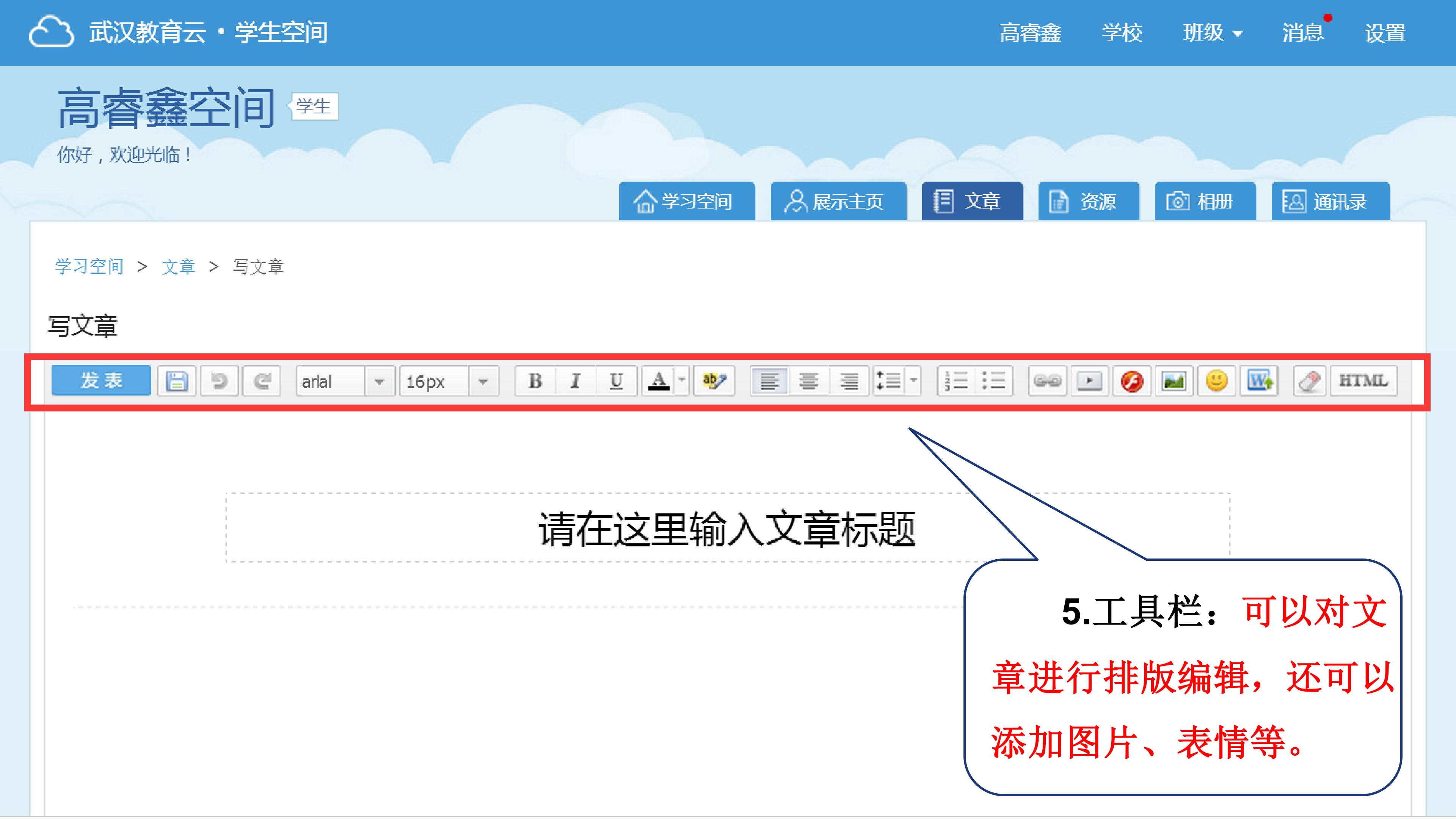Viewport: 1456px width, 819px height.
Task: Open the smiley emoticon picker
Action: pos(1216,381)
